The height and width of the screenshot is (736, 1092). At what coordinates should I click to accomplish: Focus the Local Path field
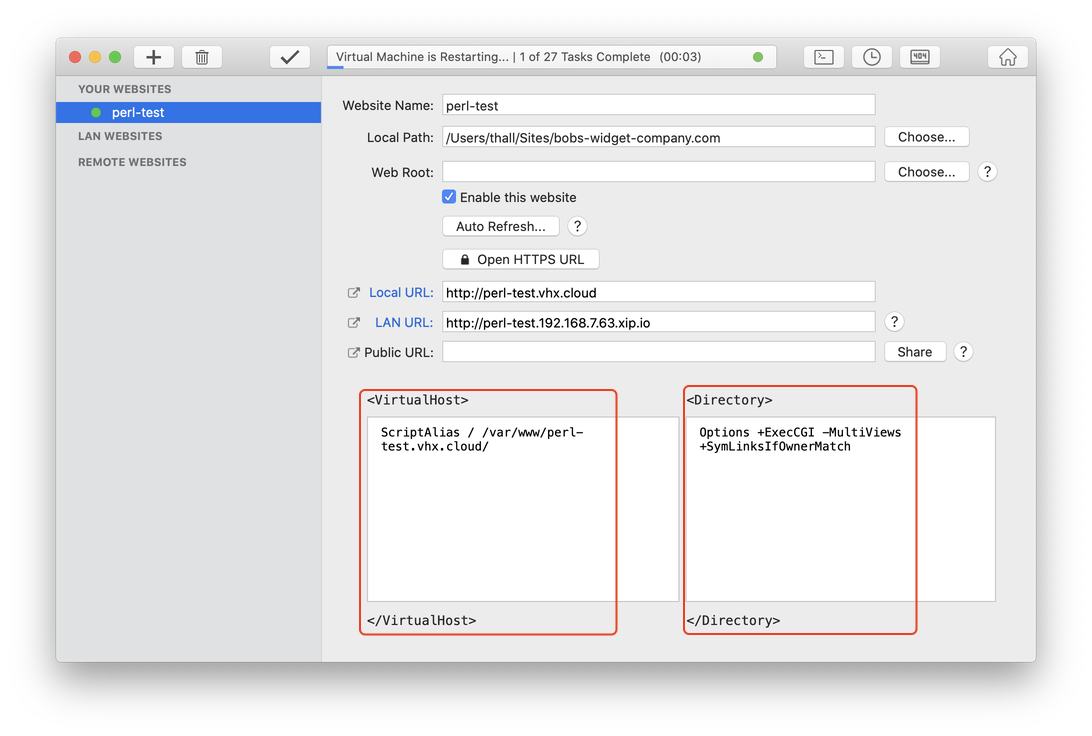pyautogui.click(x=659, y=138)
